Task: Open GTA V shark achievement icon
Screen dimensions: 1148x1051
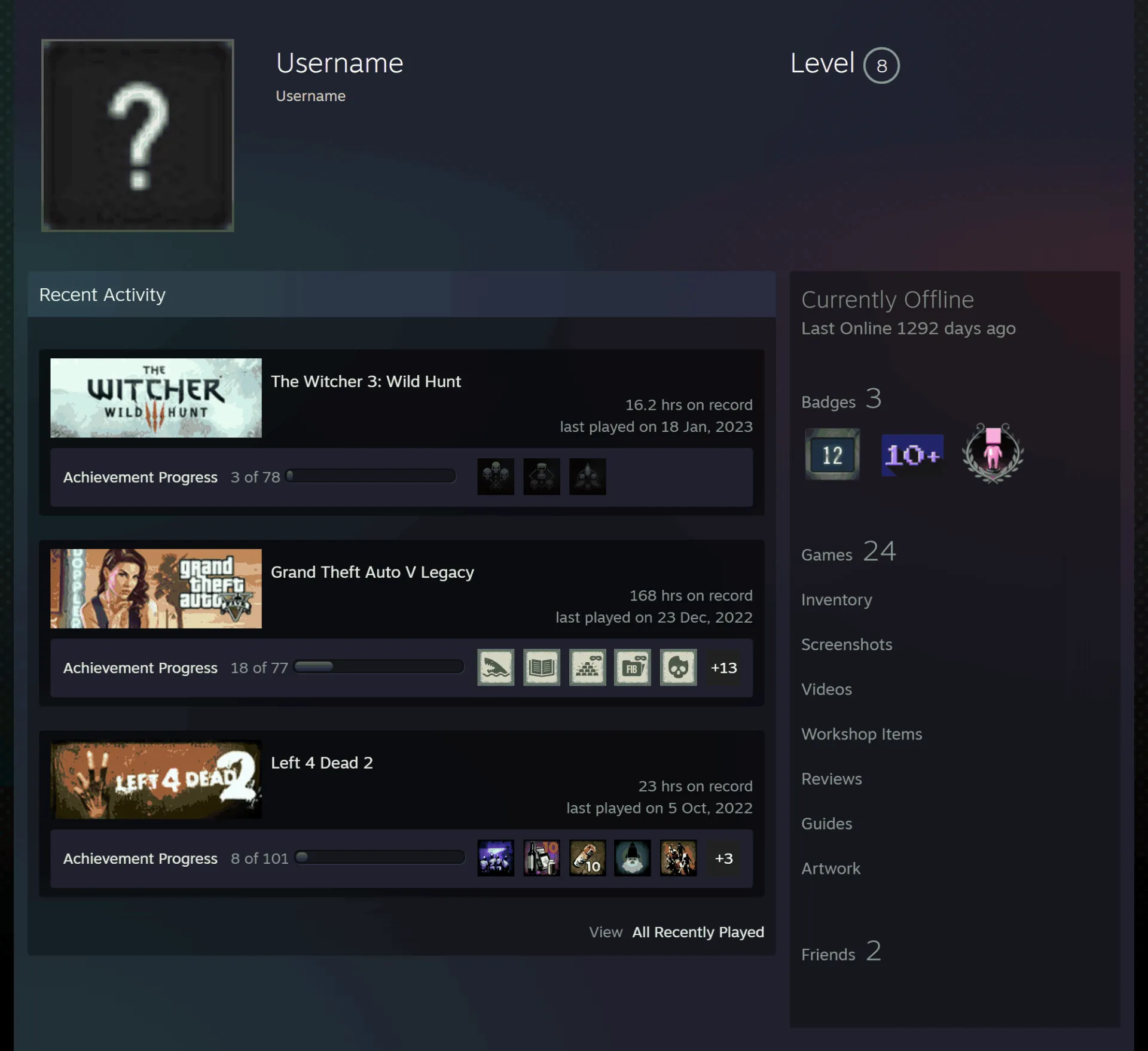Action: pyautogui.click(x=496, y=667)
